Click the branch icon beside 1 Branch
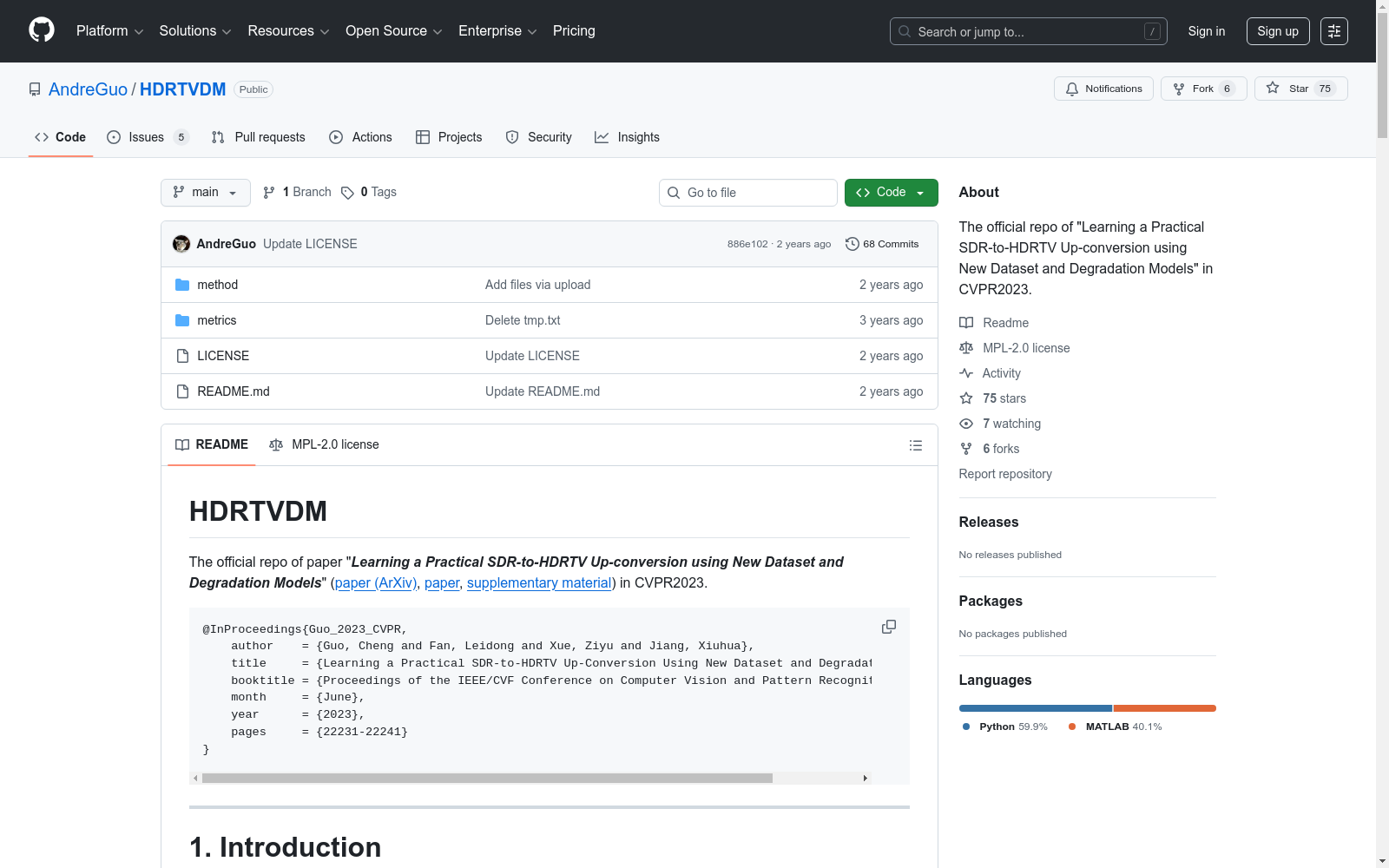 coord(269,193)
